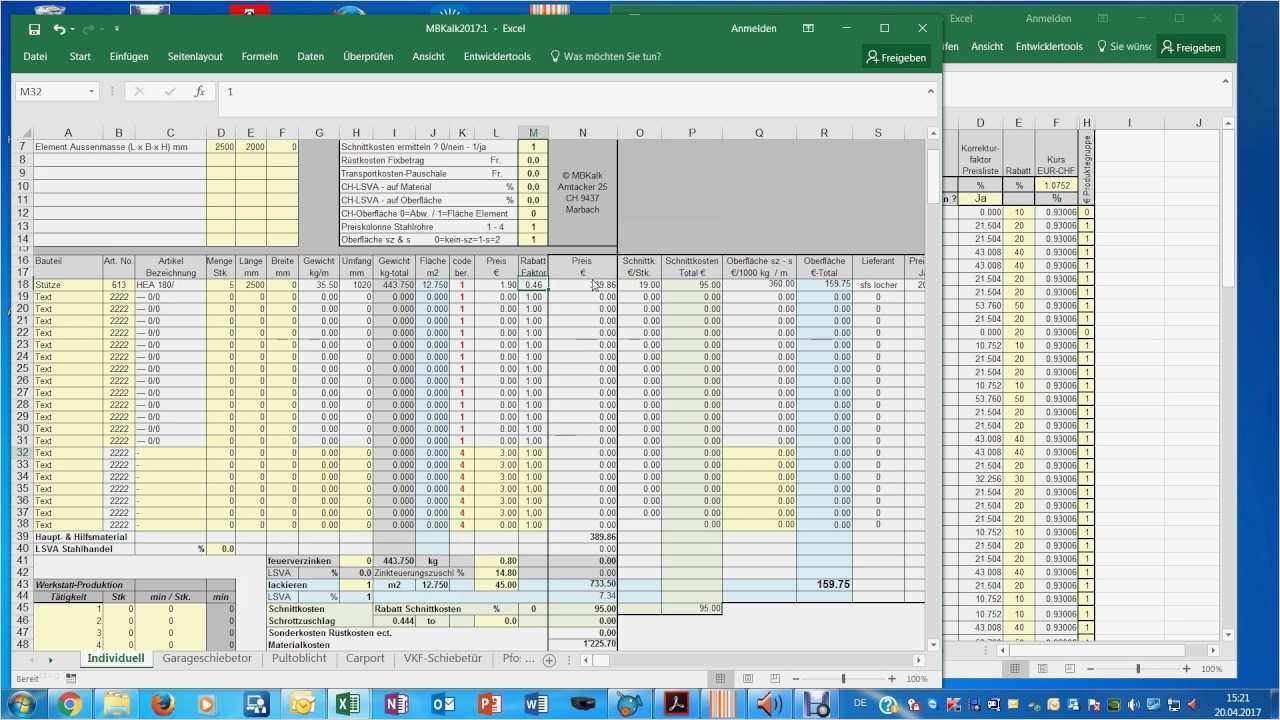Screen dimensions: 1280x720
Task: Switch to Normal view in front window status bar
Action: point(720,679)
